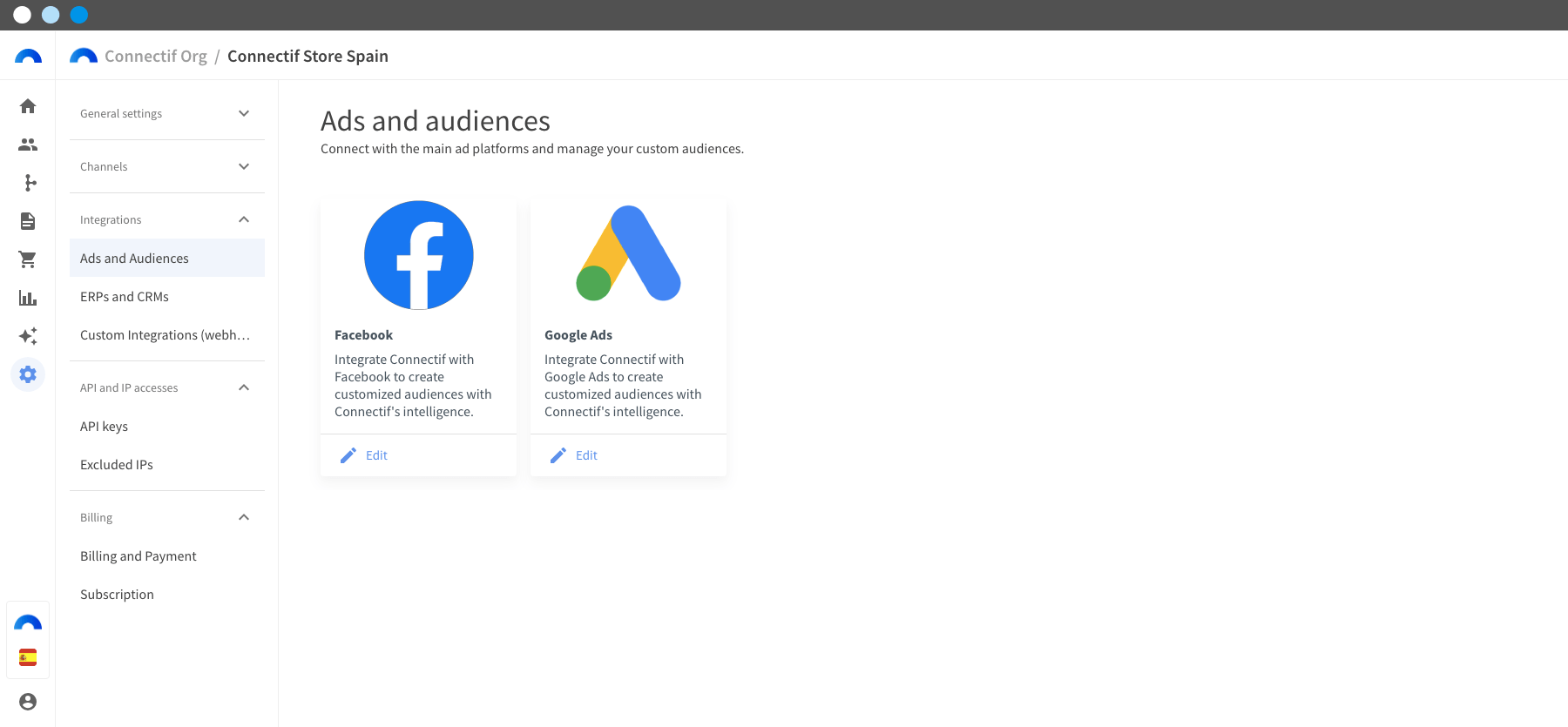Click the API and IP accesses label

(x=129, y=387)
